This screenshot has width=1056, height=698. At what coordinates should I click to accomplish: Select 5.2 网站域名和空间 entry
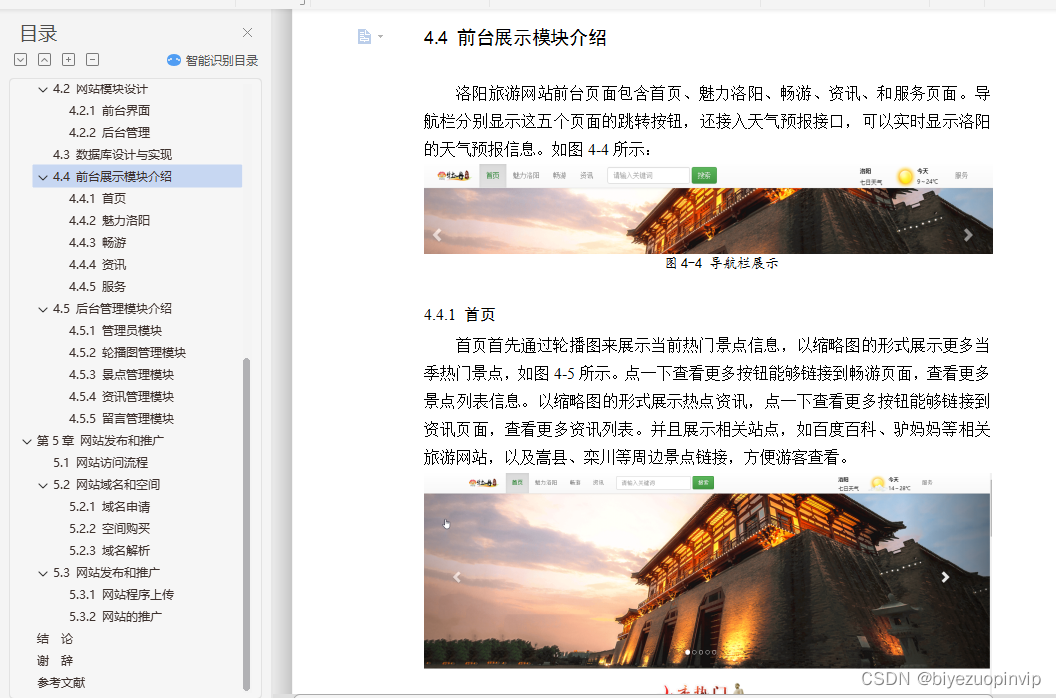tap(106, 484)
